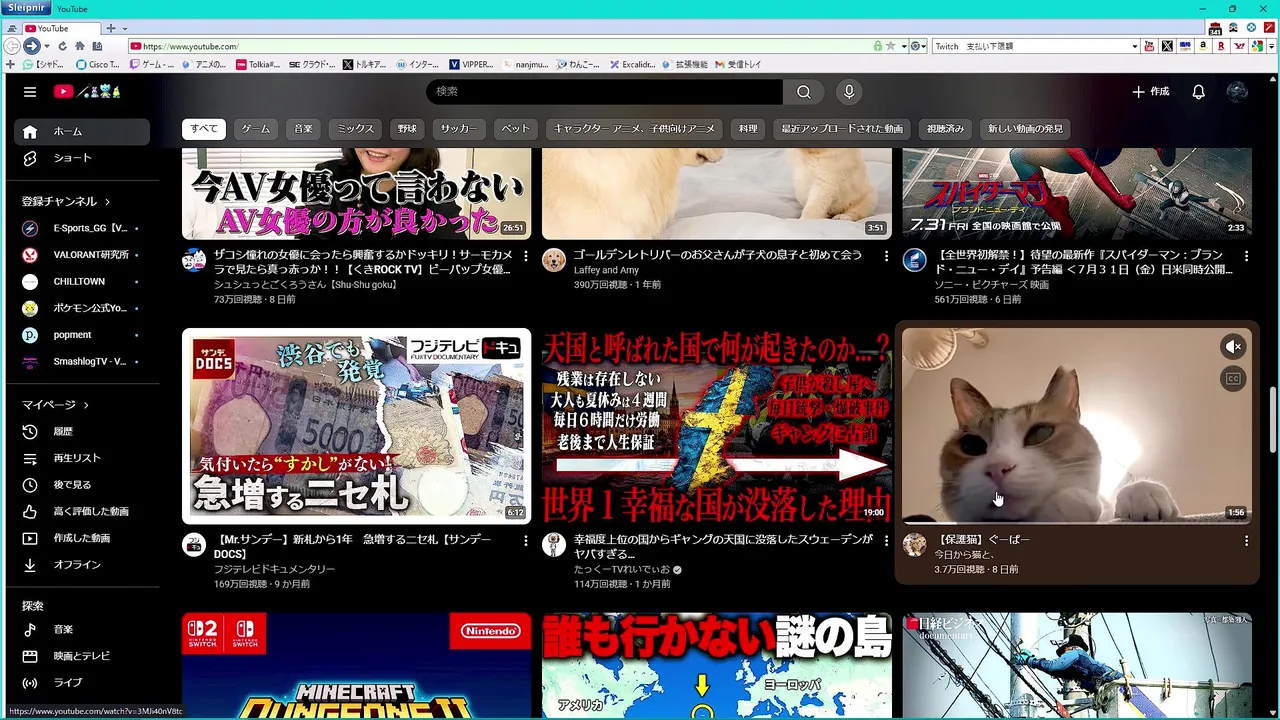Select the ミックス filter chip
This screenshot has width=1280, height=720.
355,129
